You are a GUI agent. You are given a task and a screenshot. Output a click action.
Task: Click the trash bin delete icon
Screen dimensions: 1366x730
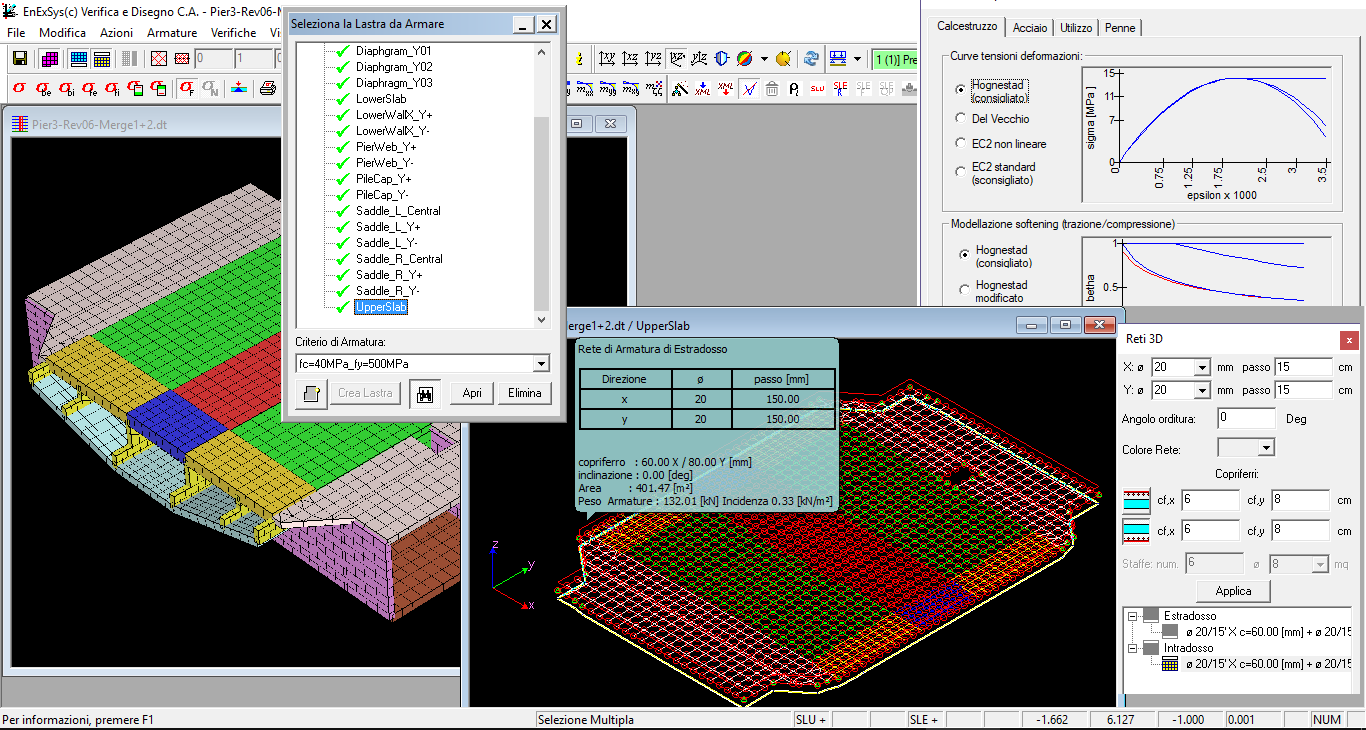tap(772, 89)
